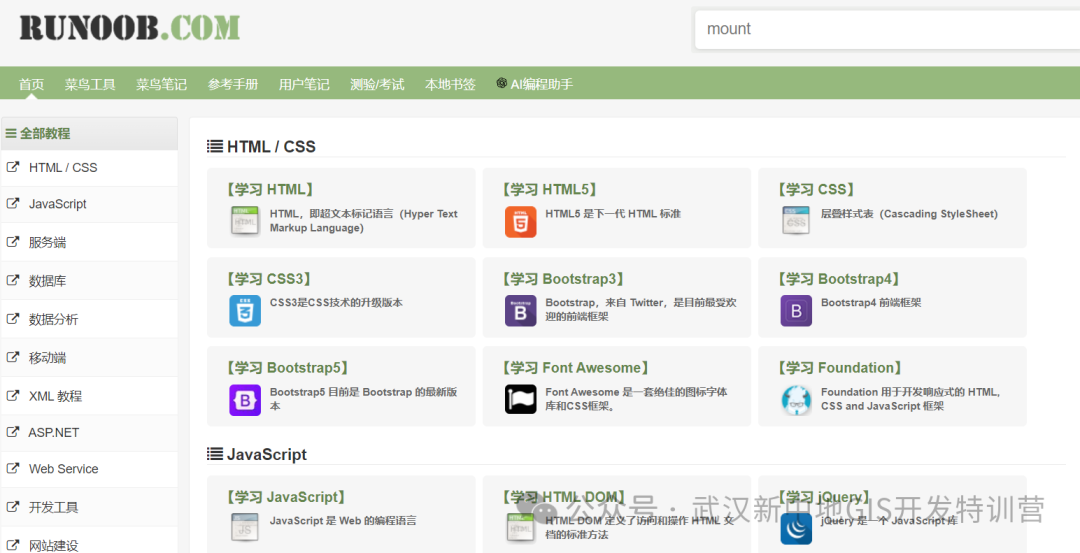The width and height of the screenshot is (1080, 553).
Task: Select 用户笔记 navigation item
Action: click(304, 85)
